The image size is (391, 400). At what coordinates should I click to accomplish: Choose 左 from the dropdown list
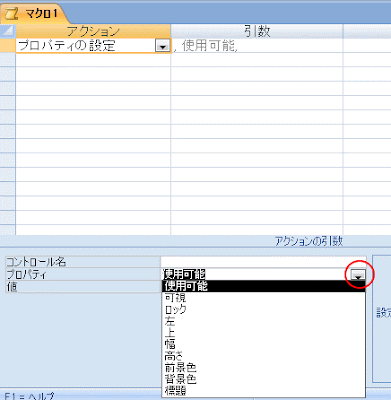point(263,321)
